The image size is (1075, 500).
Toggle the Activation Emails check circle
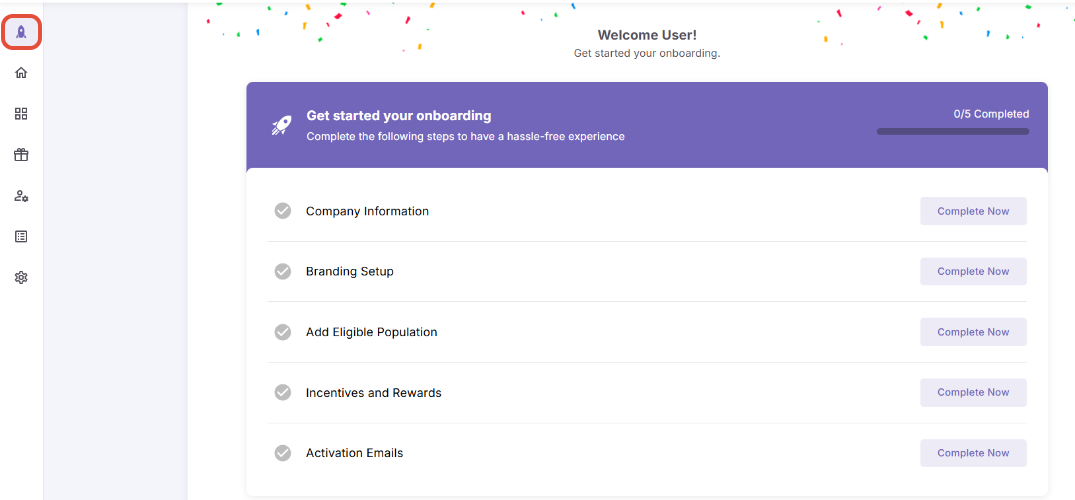[x=282, y=453]
